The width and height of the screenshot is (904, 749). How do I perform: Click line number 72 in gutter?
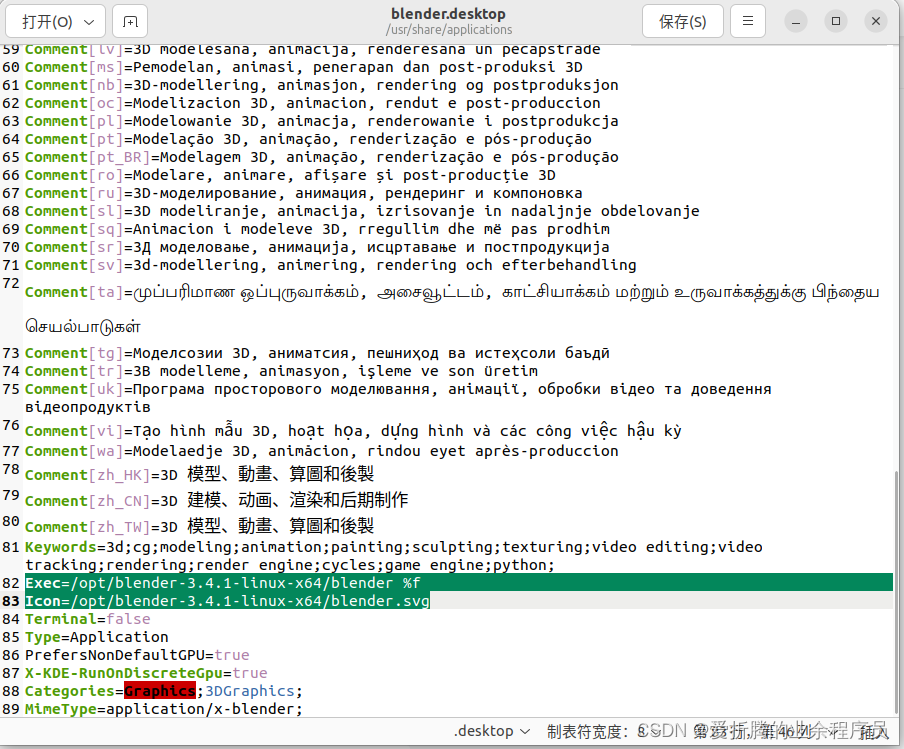pyautogui.click(x=11, y=283)
